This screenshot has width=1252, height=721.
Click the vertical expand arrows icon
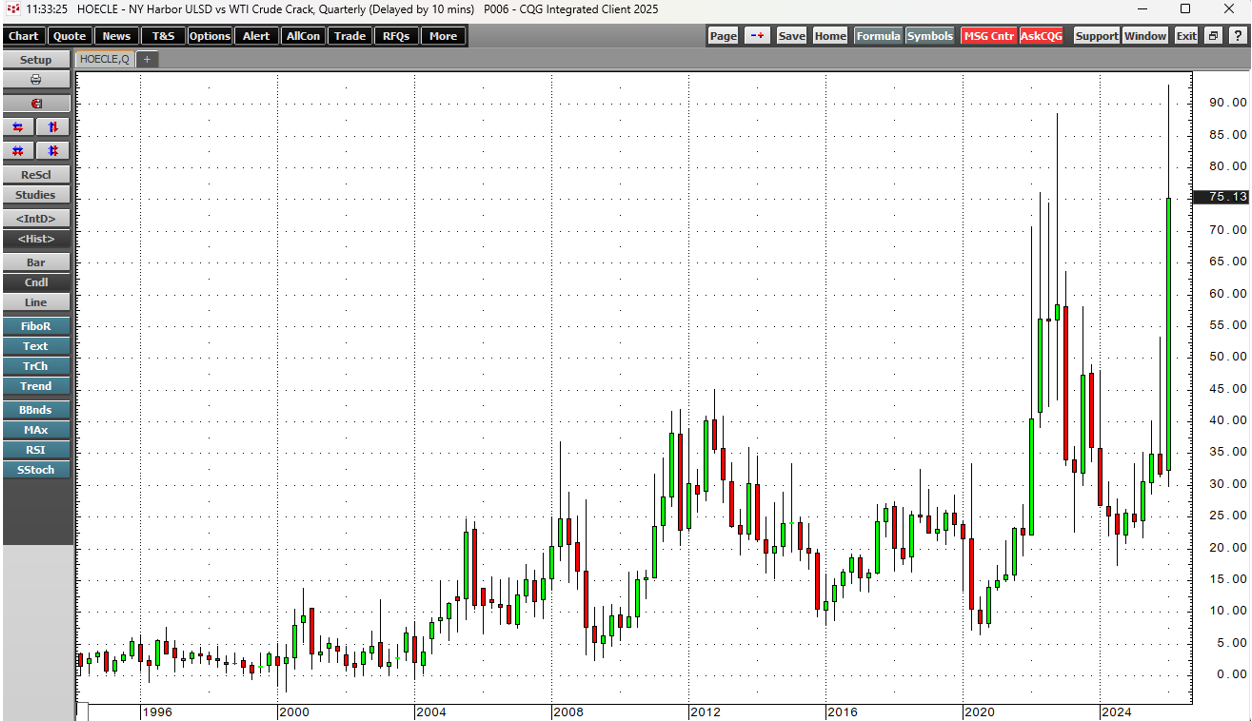(53, 127)
